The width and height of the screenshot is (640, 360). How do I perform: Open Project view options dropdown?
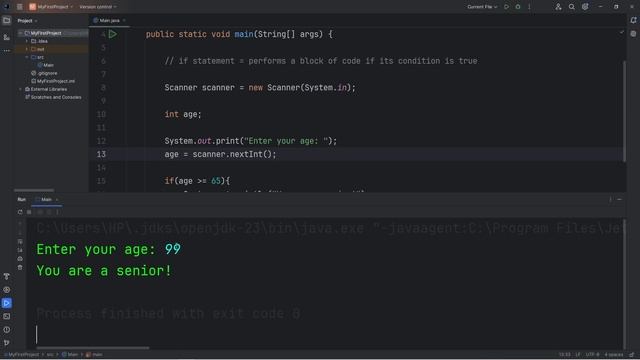pyautogui.click(x=27, y=21)
